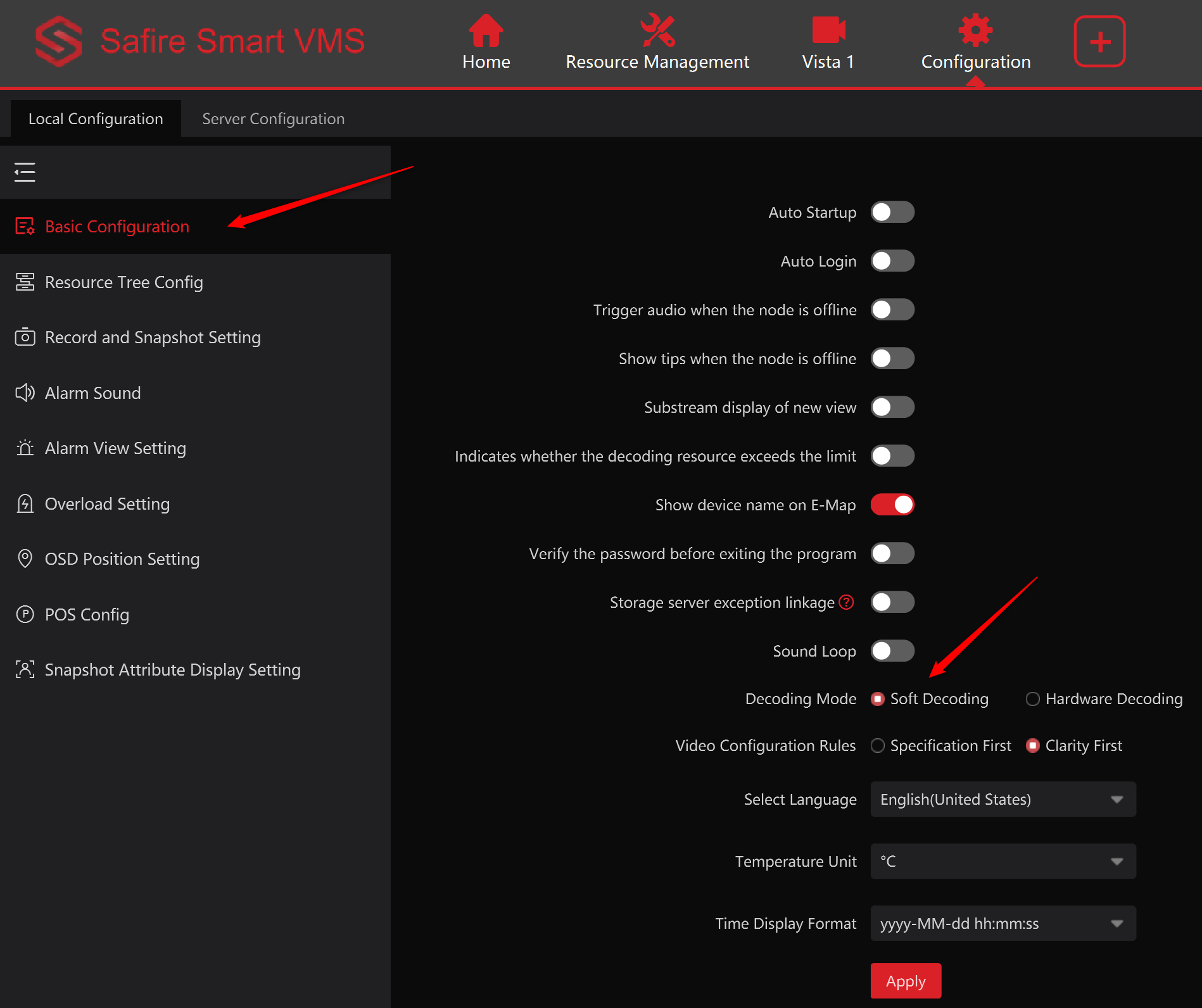Open Resource Management tab label

[x=657, y=62]
